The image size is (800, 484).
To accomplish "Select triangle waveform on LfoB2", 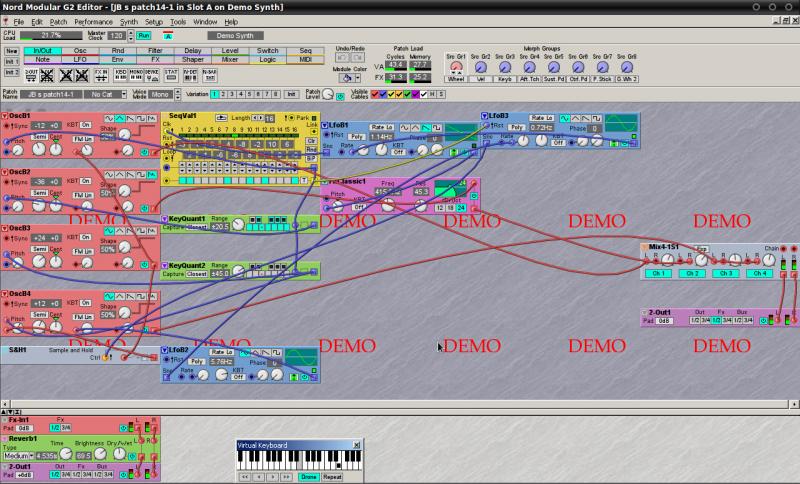I will coord(255,352).
